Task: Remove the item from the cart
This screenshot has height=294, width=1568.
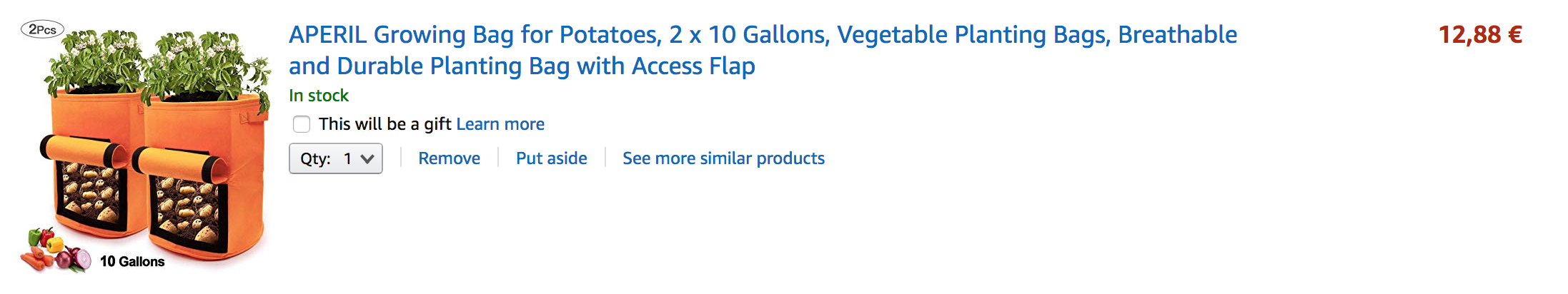Action: [449, 158]
